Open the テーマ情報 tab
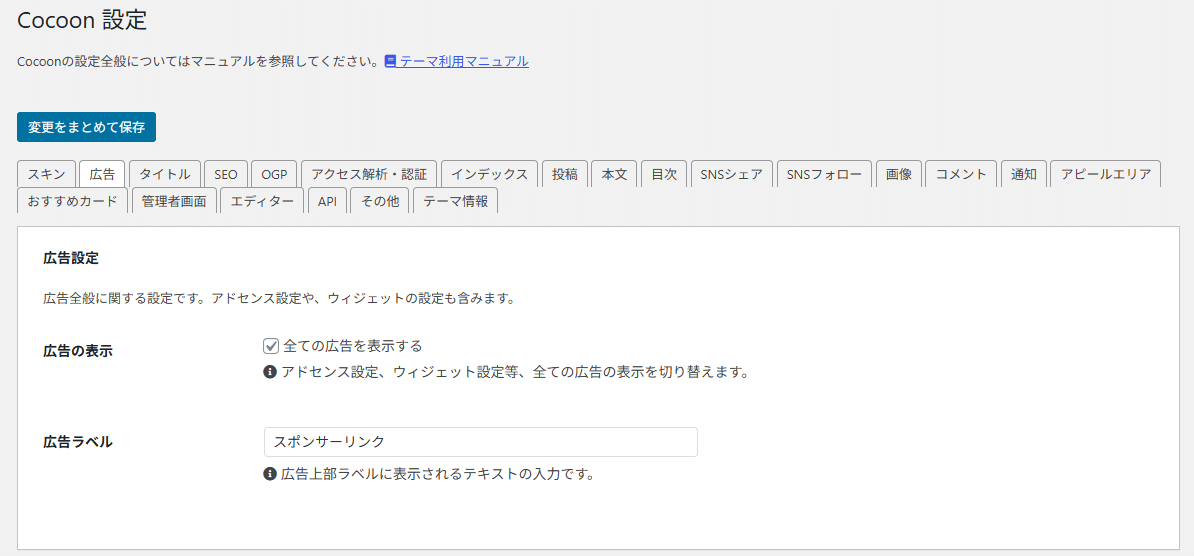Image resolution: width=1194 pixels, height=556 pixels. (x=455, y=201)
